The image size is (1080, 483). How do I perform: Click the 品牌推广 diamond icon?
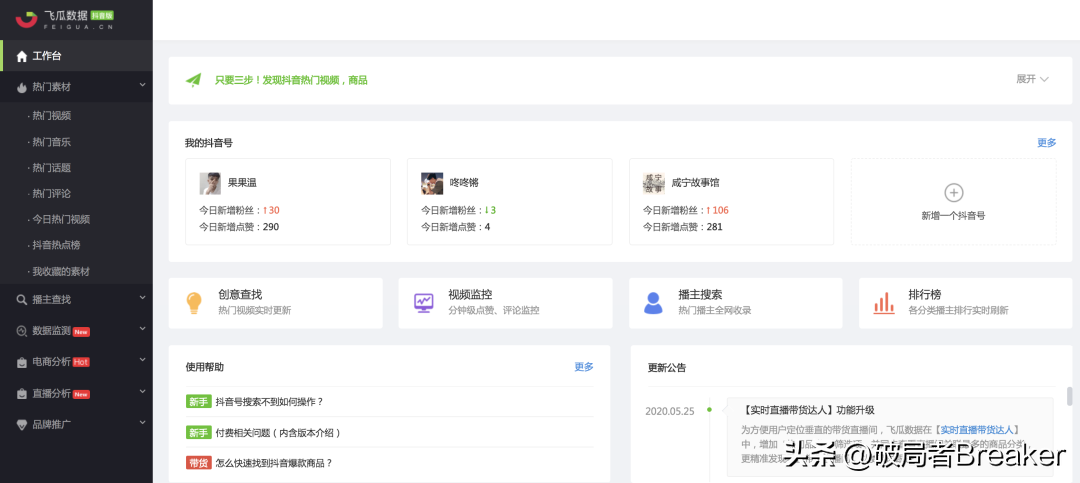(22, 424)
